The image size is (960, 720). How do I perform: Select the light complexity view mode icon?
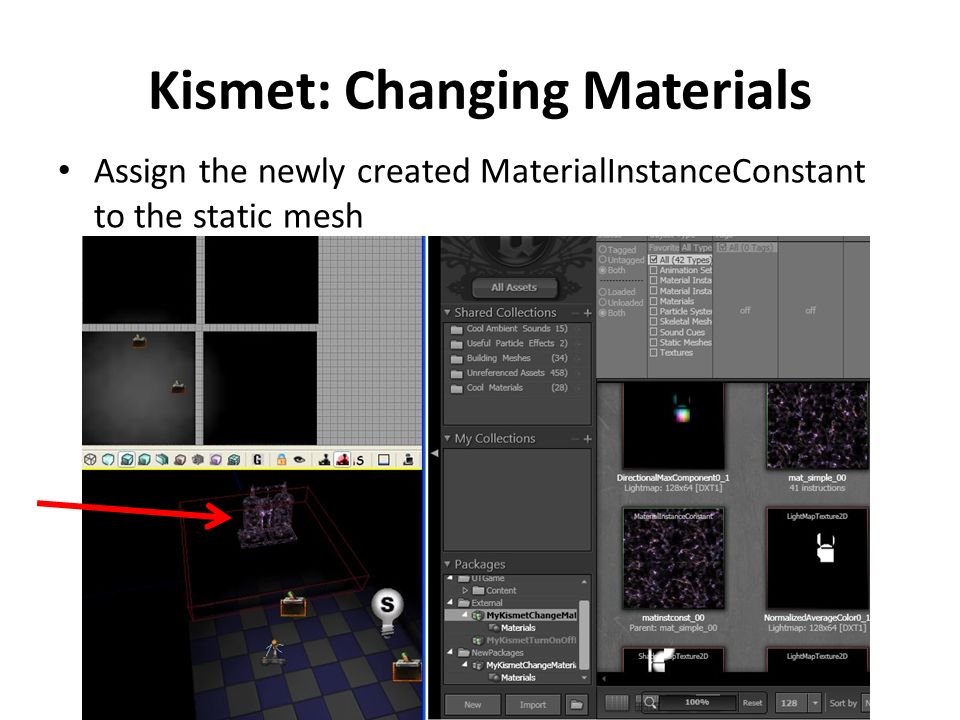179,459
